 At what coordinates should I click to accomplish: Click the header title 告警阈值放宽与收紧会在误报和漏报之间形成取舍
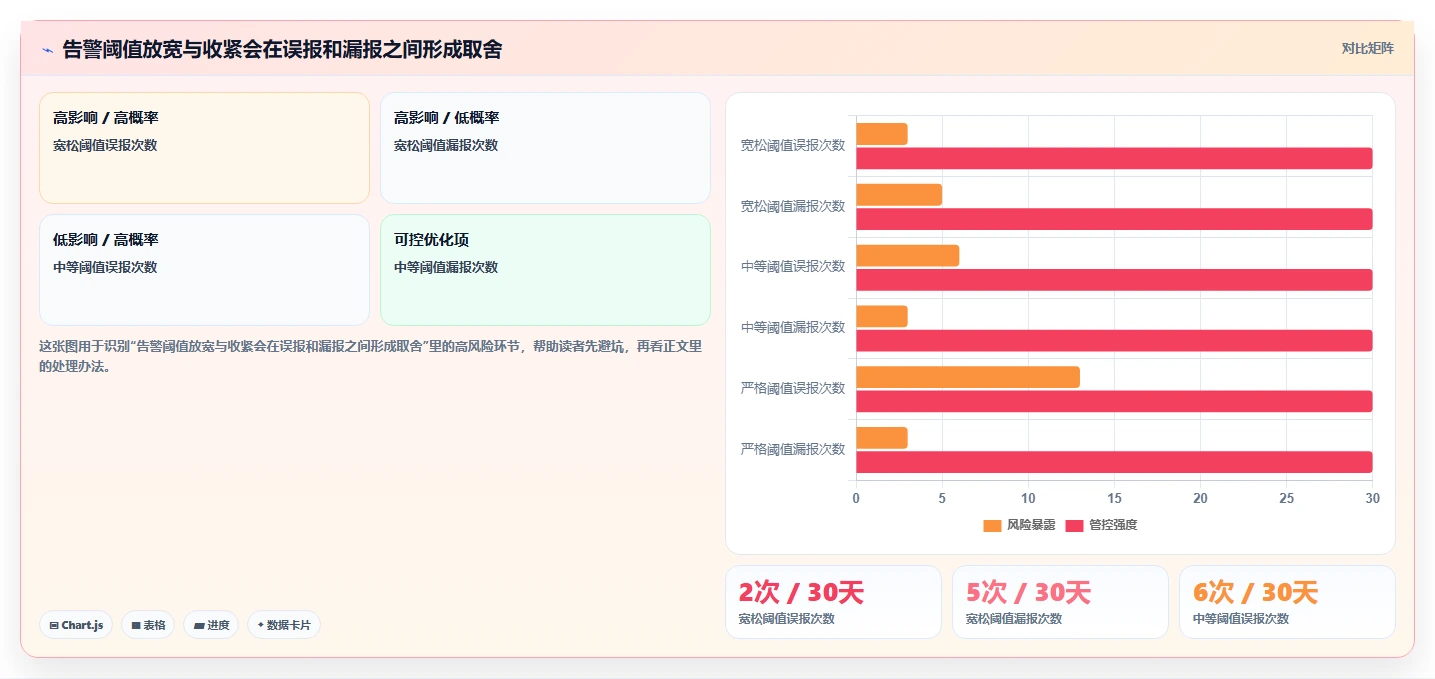(x=282, y=49)
